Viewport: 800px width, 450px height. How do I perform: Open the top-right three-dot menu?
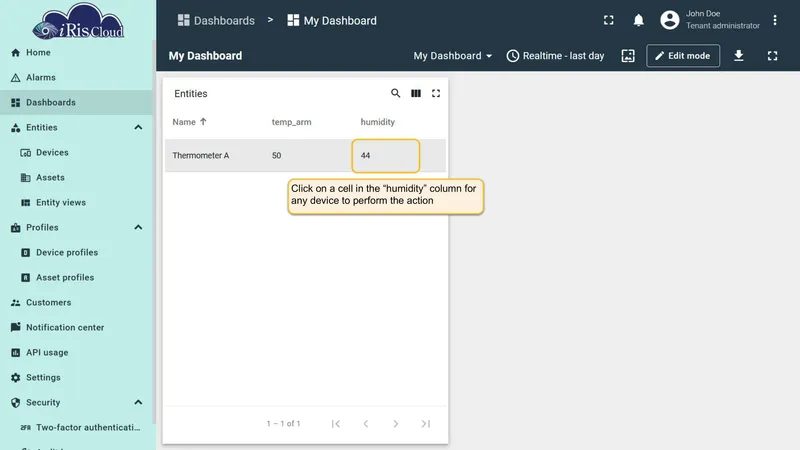click(x=775, y=20)
